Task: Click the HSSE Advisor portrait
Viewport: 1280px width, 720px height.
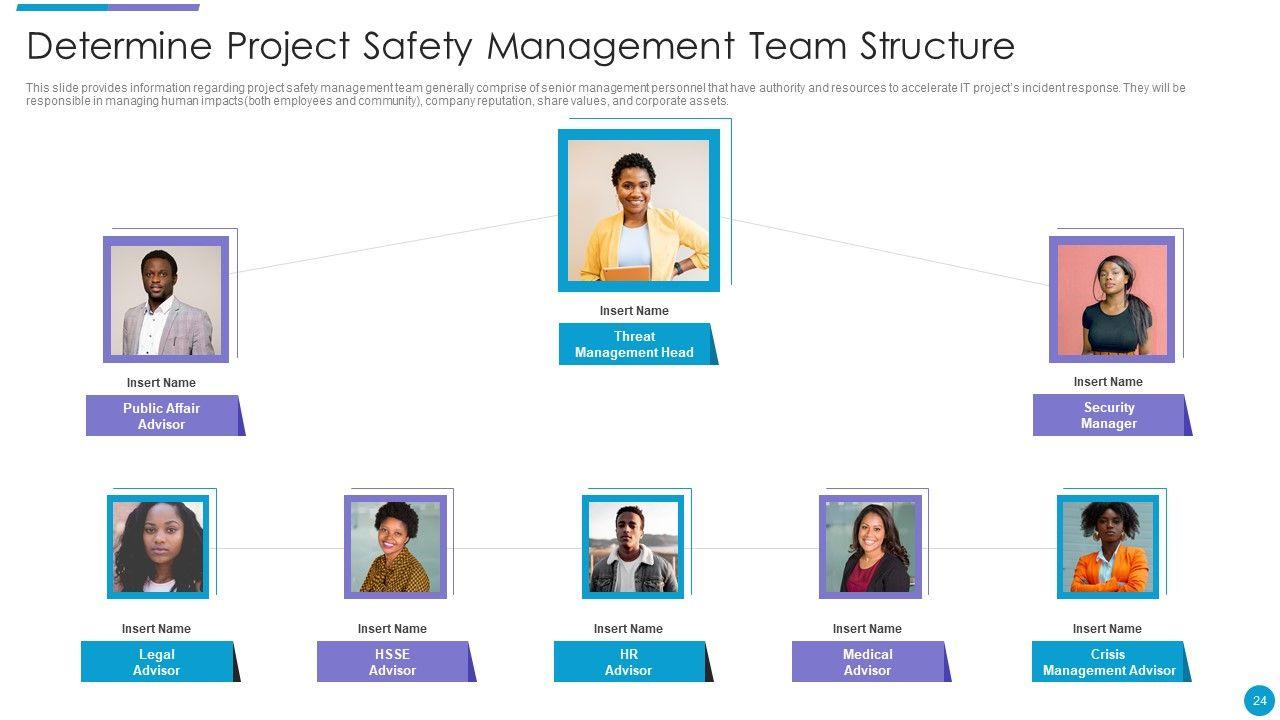Action: [x=395, y=547]
